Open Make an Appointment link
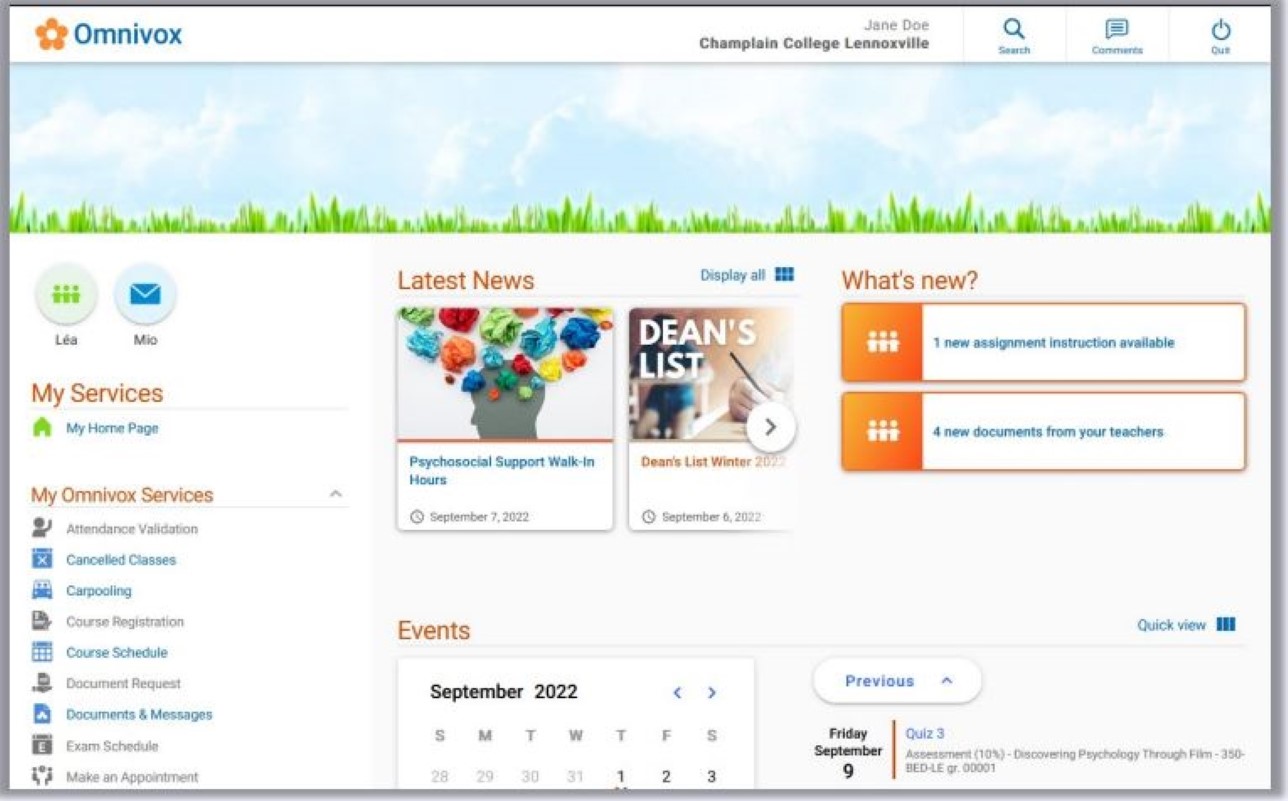Viewport: 1288px width, 801px height. 132,777
